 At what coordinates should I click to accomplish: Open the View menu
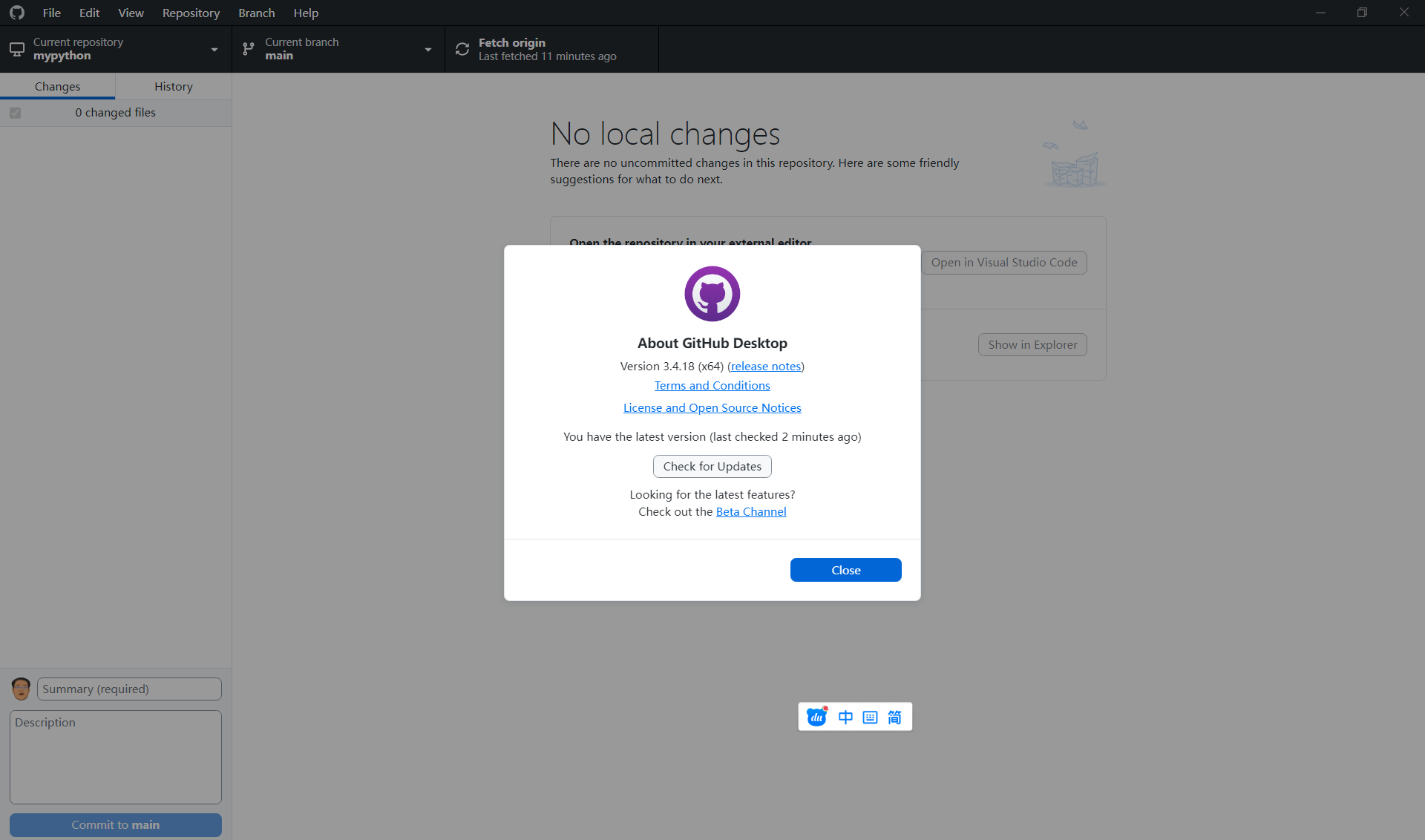pyautogui.click(x=131, y=13)
